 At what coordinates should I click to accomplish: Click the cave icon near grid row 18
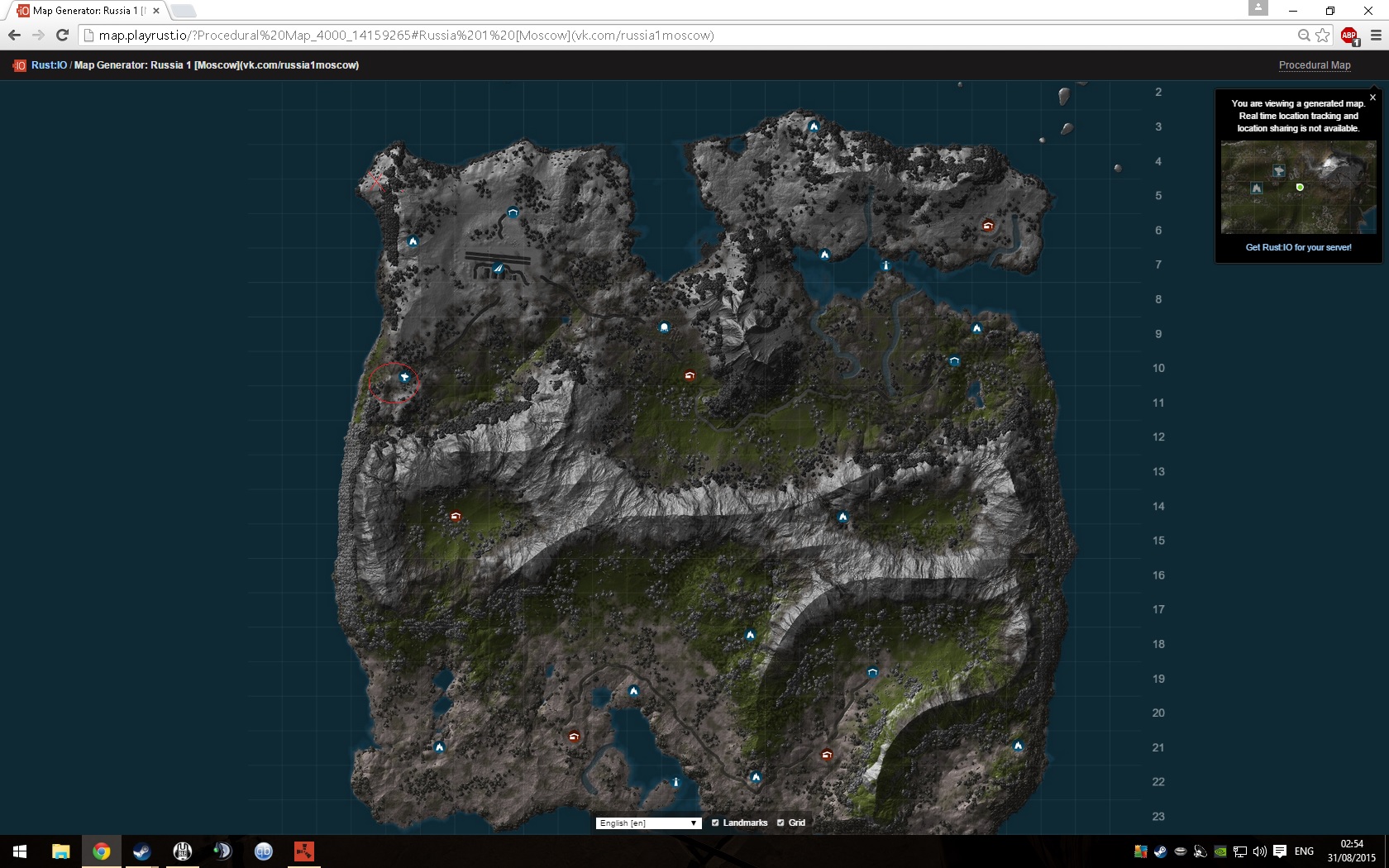tap(750, 635)
